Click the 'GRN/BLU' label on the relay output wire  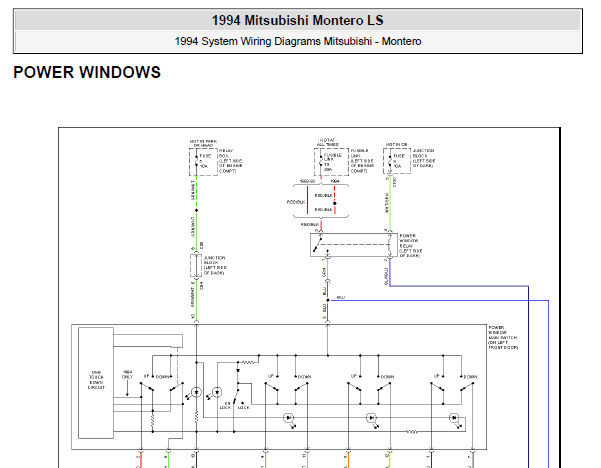pos(386,276)
